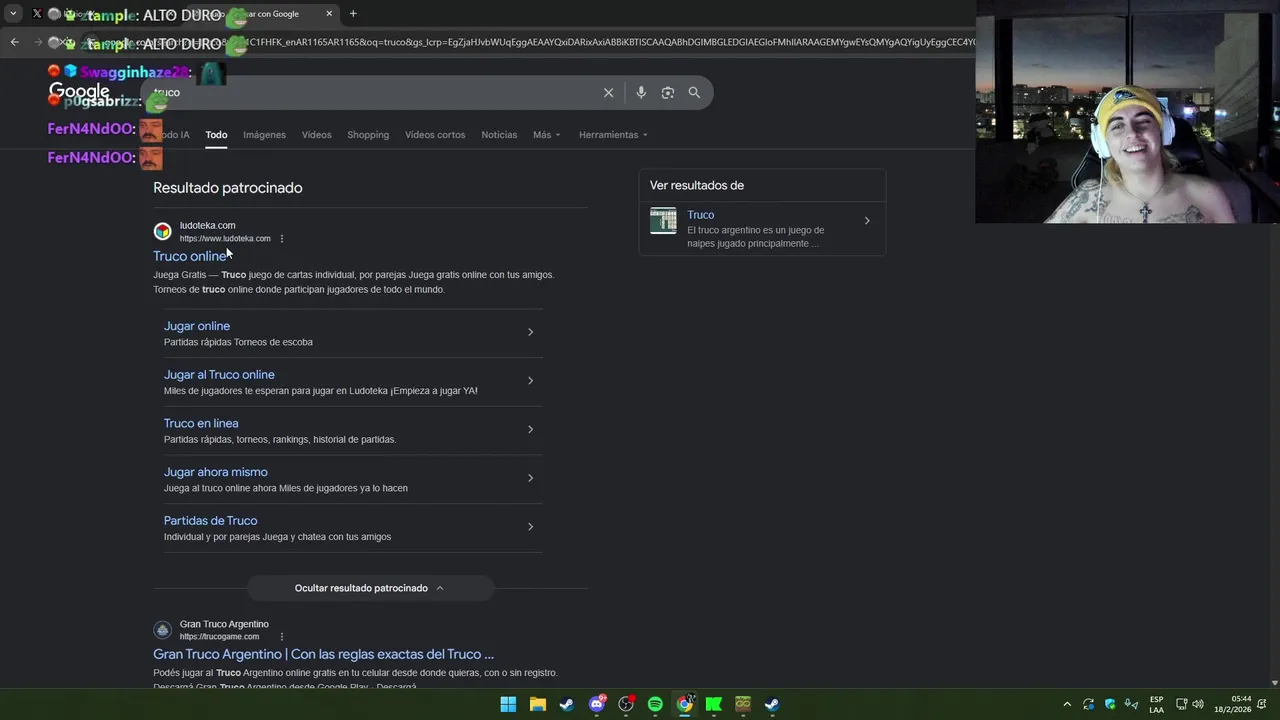Click the page vertical scrollbar down arrow
The height and width of the screenshot is (720, 1280).
pyautogui.click(x=1273, y=683)
